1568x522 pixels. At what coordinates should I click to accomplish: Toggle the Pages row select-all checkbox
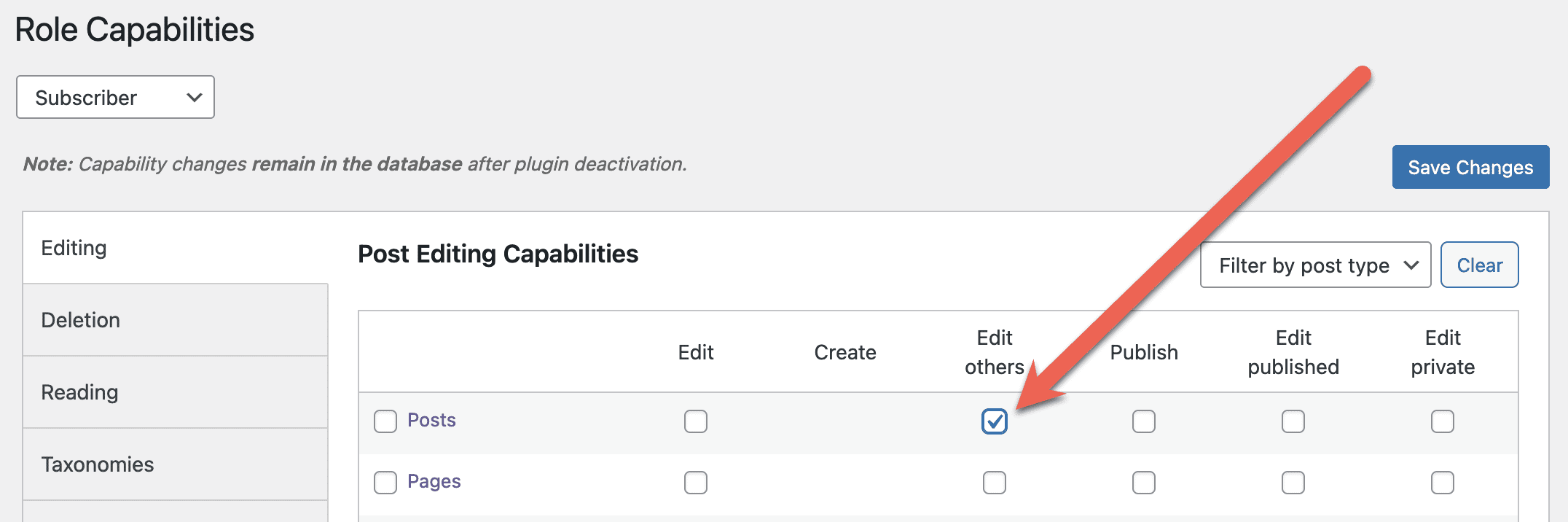pyautogui.click(x=385, y=483)
